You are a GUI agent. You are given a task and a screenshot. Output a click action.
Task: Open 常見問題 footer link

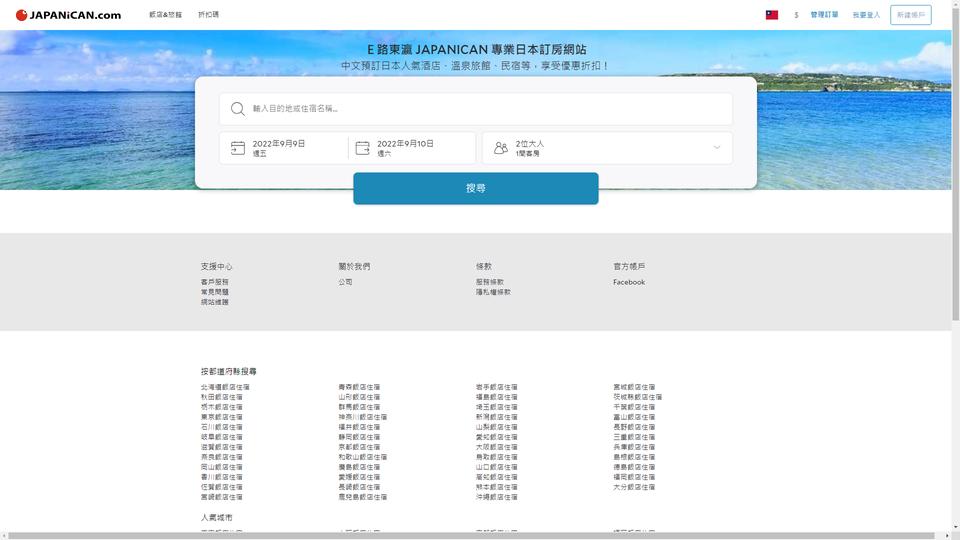(x=214, y=292)
